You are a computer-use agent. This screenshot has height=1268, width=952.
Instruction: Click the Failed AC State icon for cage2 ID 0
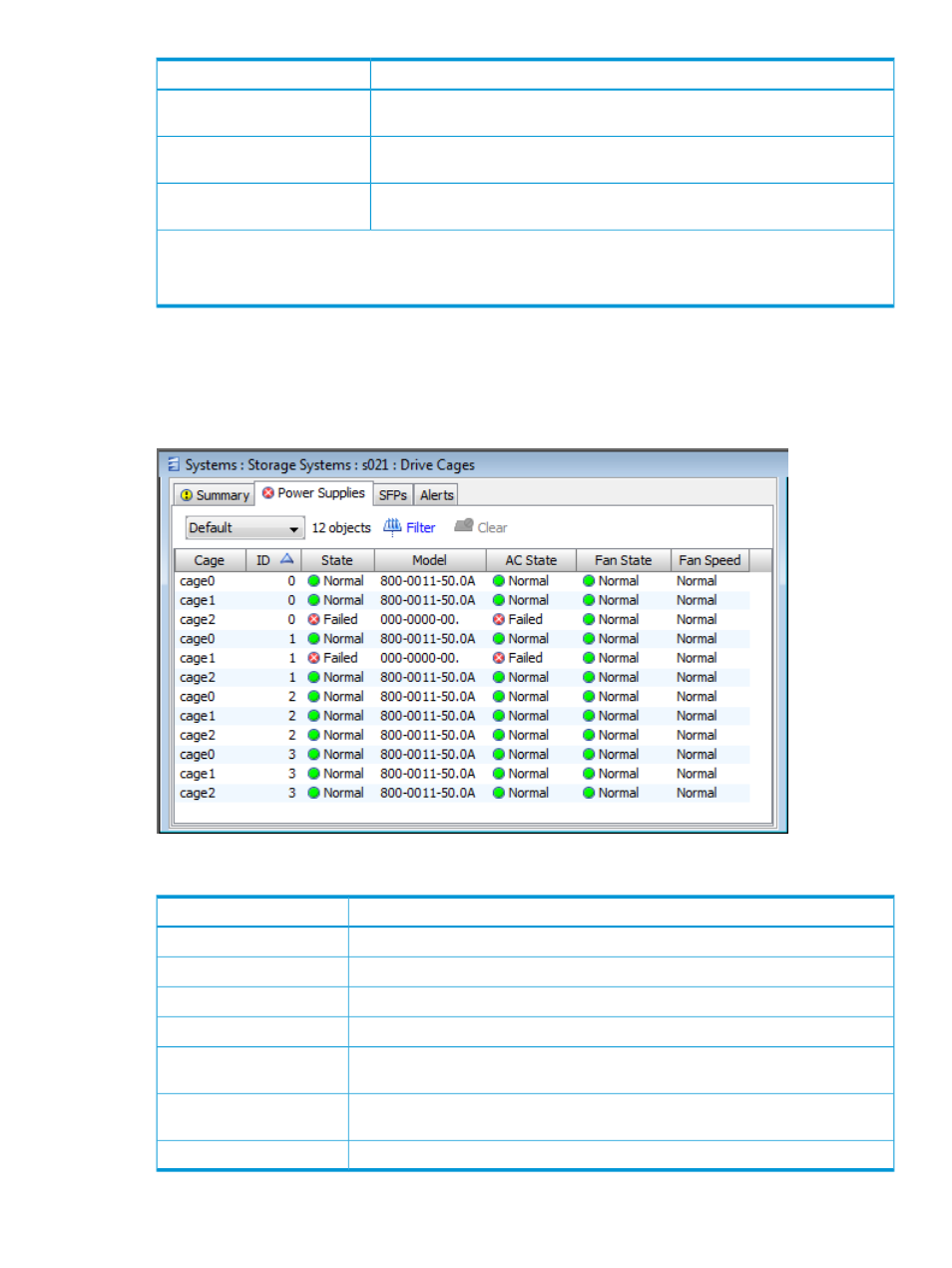coord(499,620)
